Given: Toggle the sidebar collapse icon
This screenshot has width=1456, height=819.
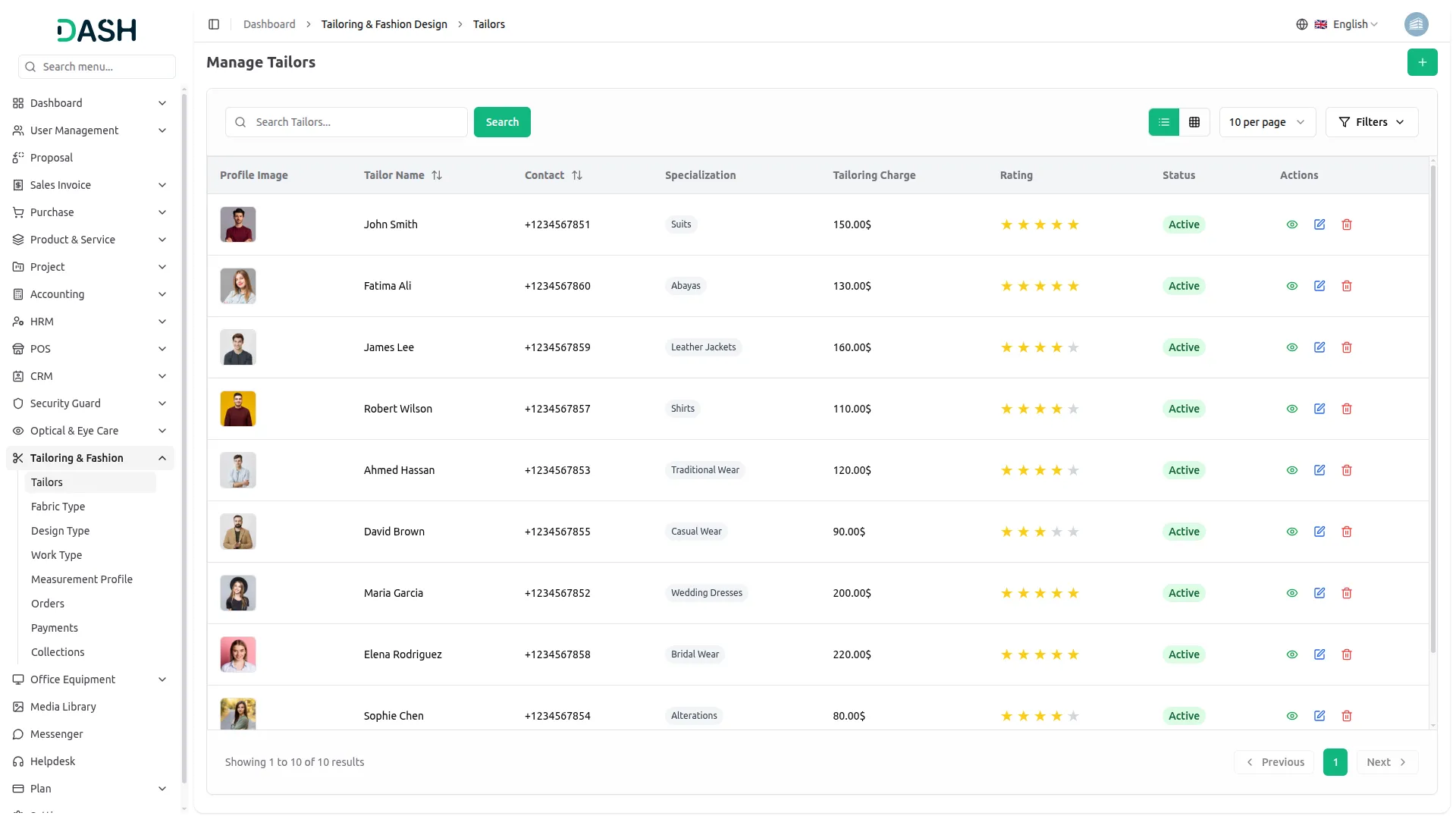Looking at the screenshot, I should click(x=214, y=24).
